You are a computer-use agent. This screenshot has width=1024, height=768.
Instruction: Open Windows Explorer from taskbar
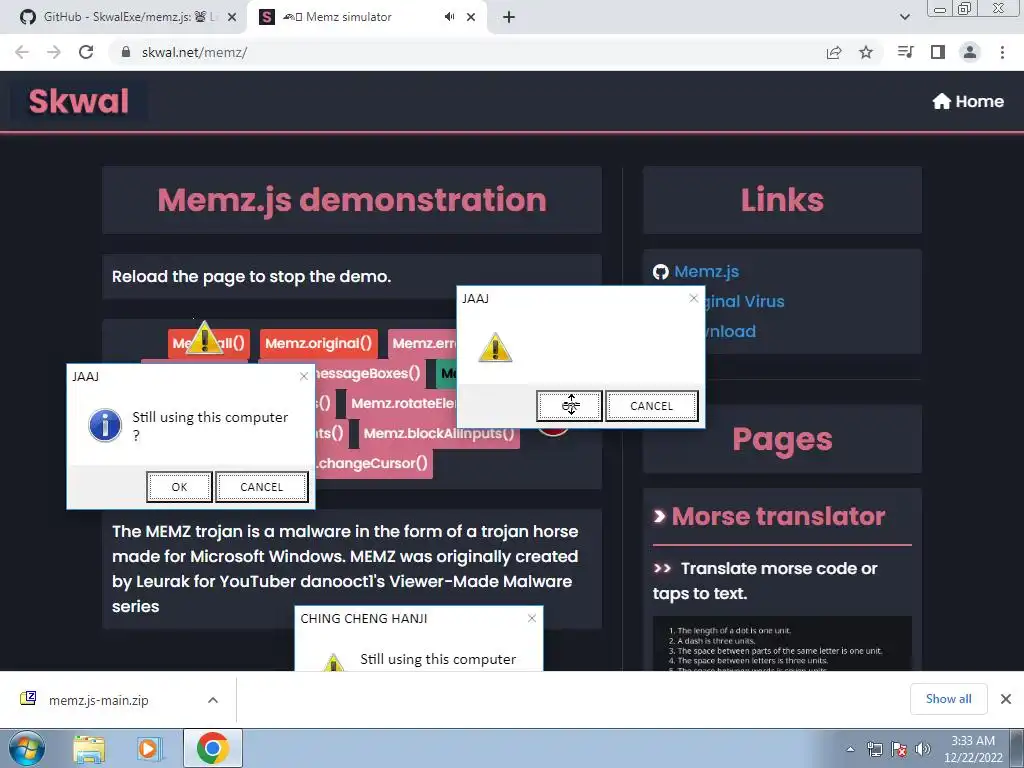[89, 749]
